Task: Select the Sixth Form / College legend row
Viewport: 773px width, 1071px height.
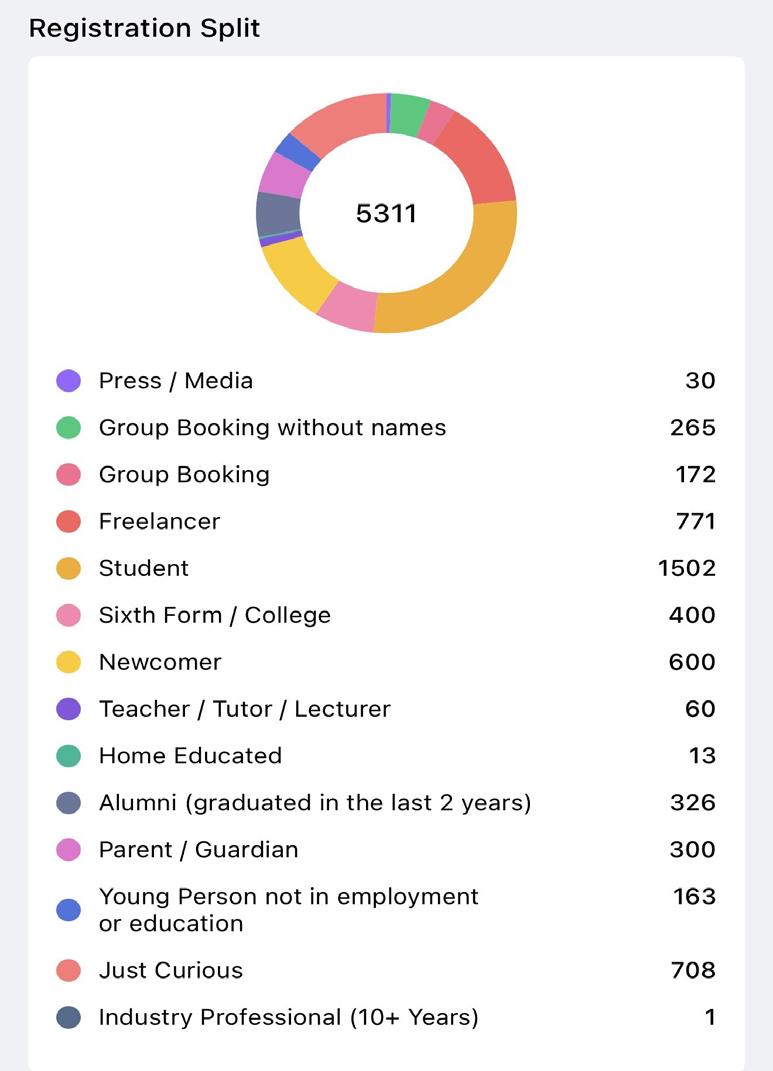Action: tap(386, 615)
